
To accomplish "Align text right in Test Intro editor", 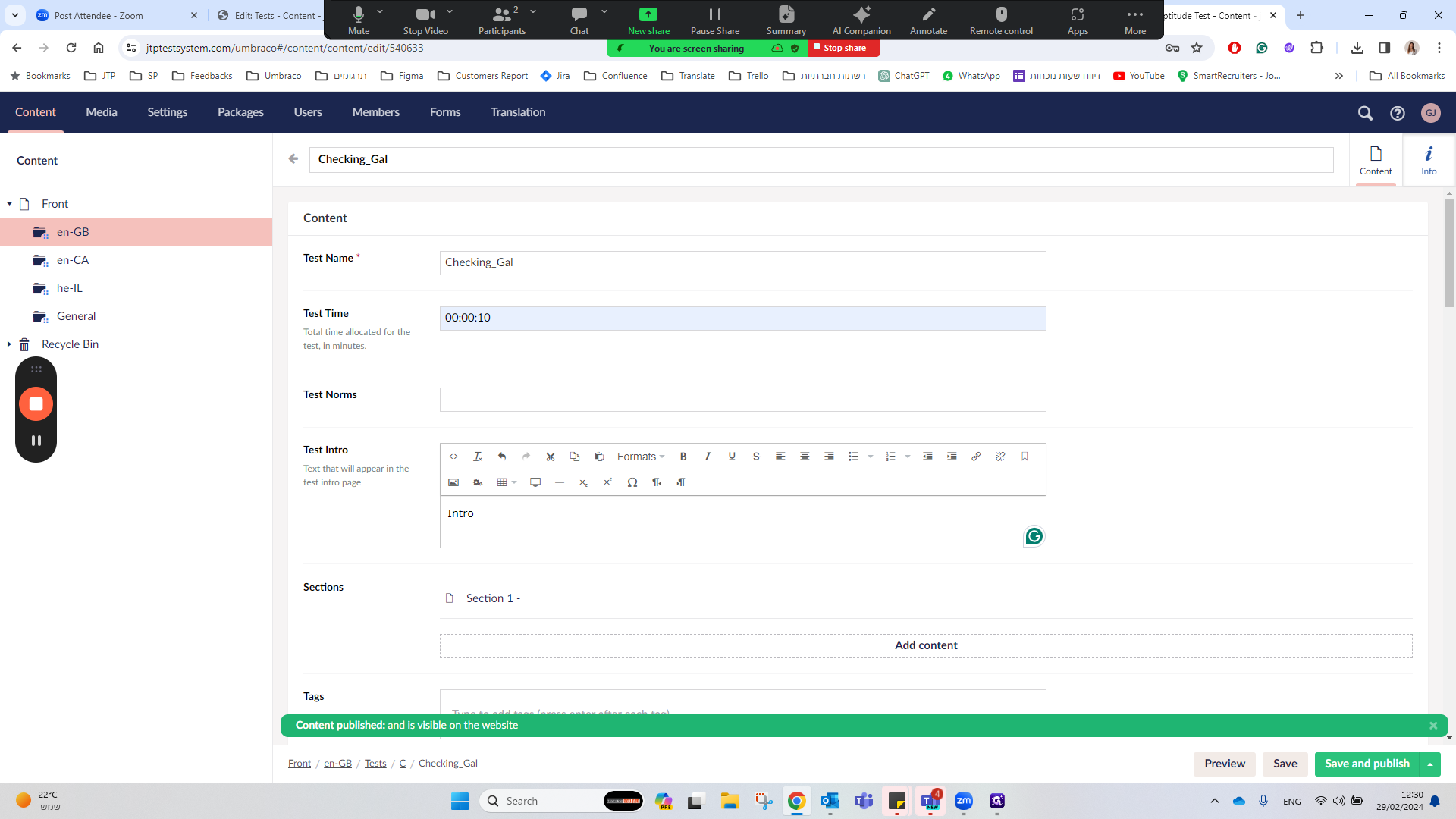I will tap(829, 457).
